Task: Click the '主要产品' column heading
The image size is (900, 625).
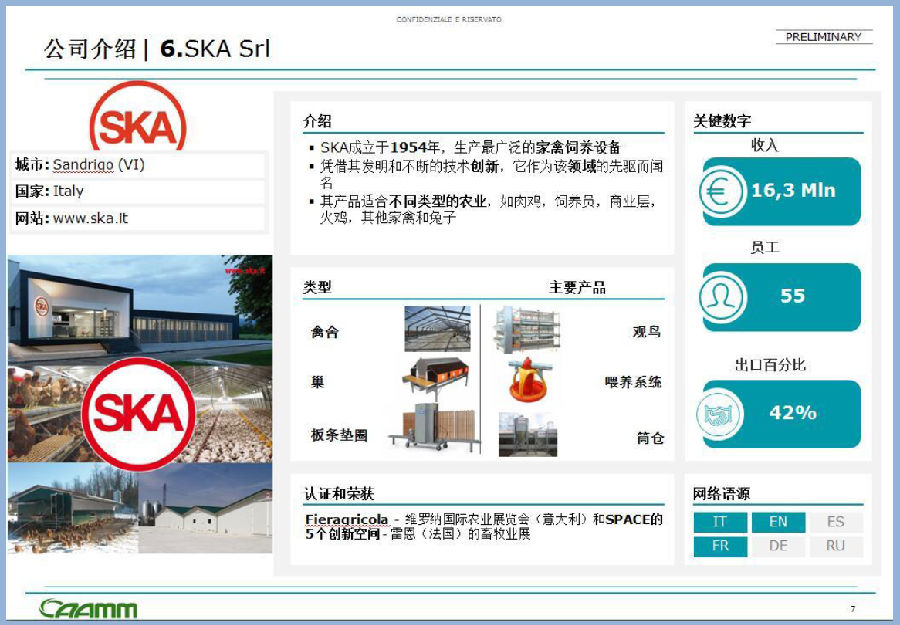Action: tap(577, 287)
